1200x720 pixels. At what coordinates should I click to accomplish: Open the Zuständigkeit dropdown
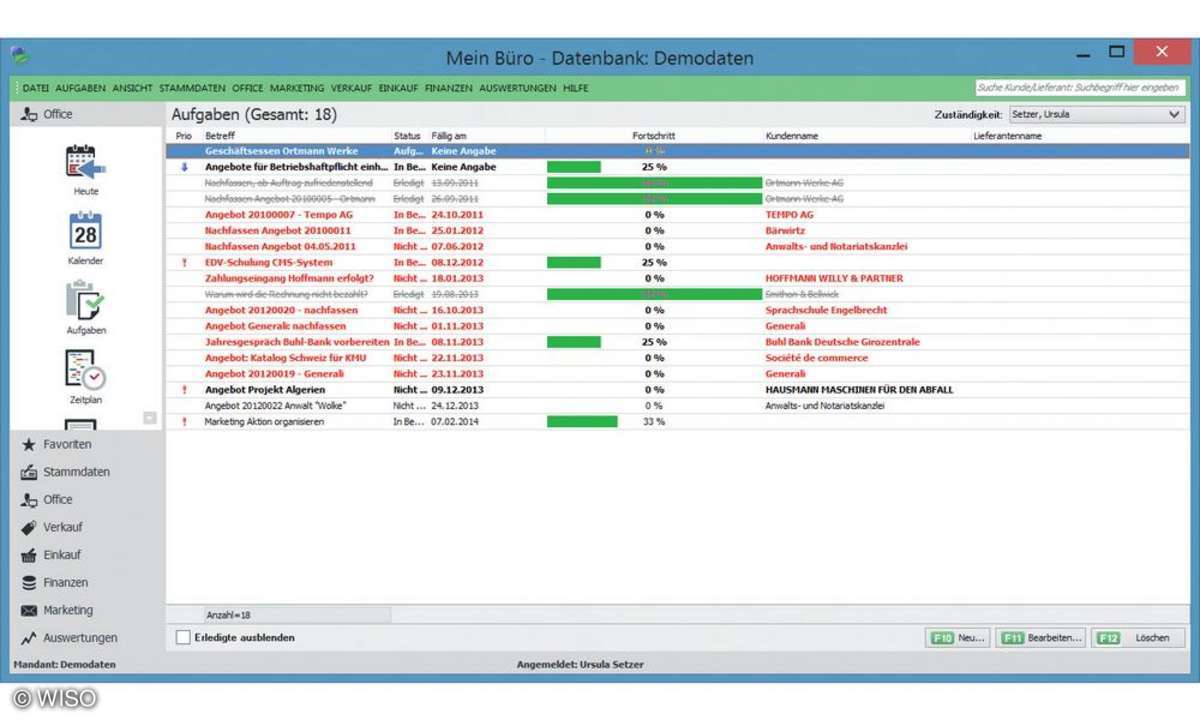pyautogui.click(x=1097, y=115)
